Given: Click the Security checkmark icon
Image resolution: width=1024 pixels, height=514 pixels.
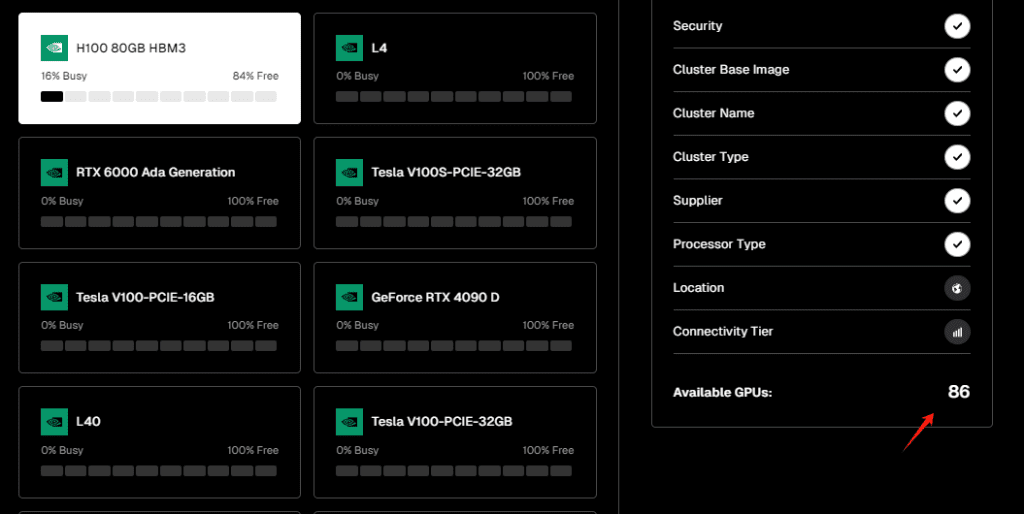Looking at the screenshot, I should pyautogui.click(x=957, y=26).
